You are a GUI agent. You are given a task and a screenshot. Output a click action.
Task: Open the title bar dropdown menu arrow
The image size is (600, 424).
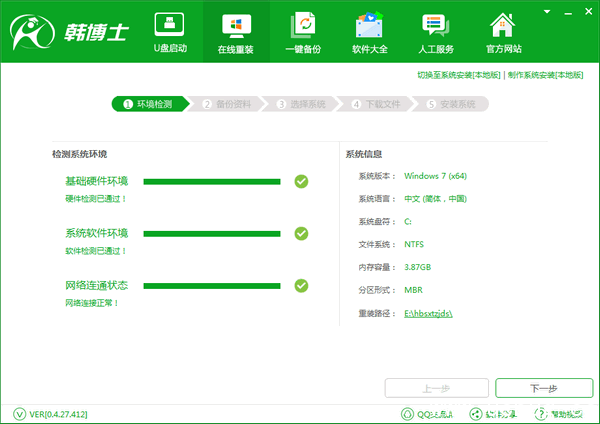547,12
